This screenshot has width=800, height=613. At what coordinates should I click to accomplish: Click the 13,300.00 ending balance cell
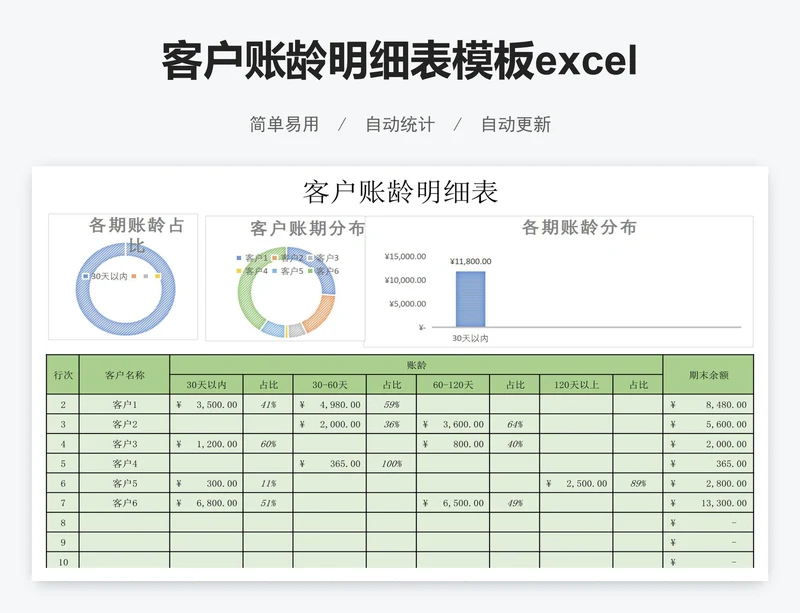708,503
